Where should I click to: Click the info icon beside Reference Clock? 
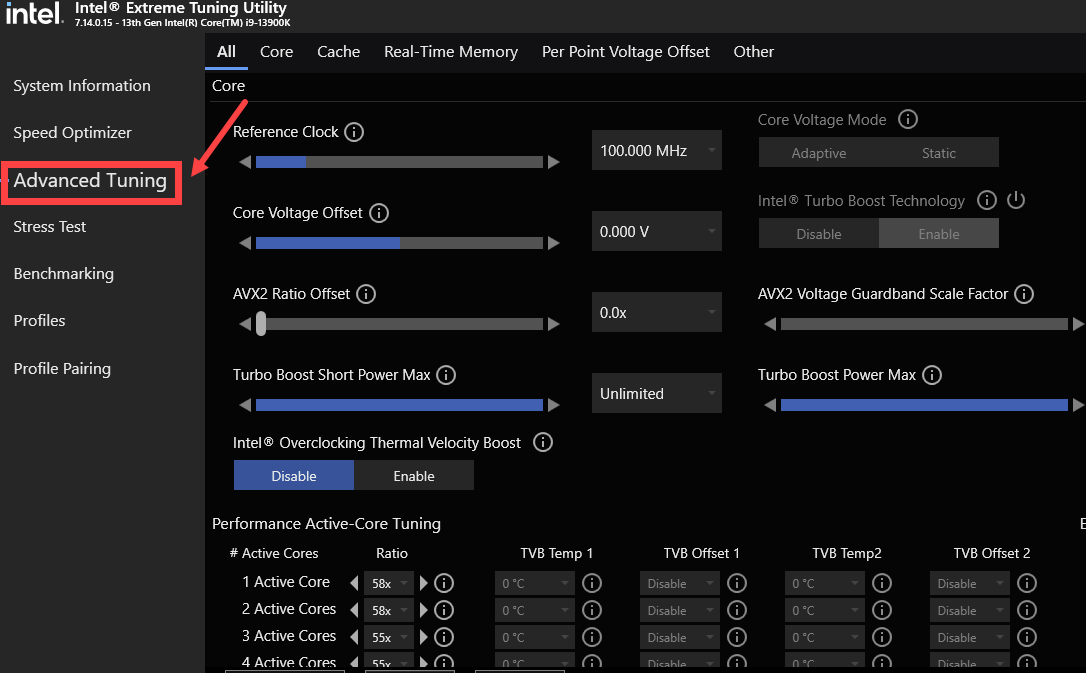pos(354,132)
